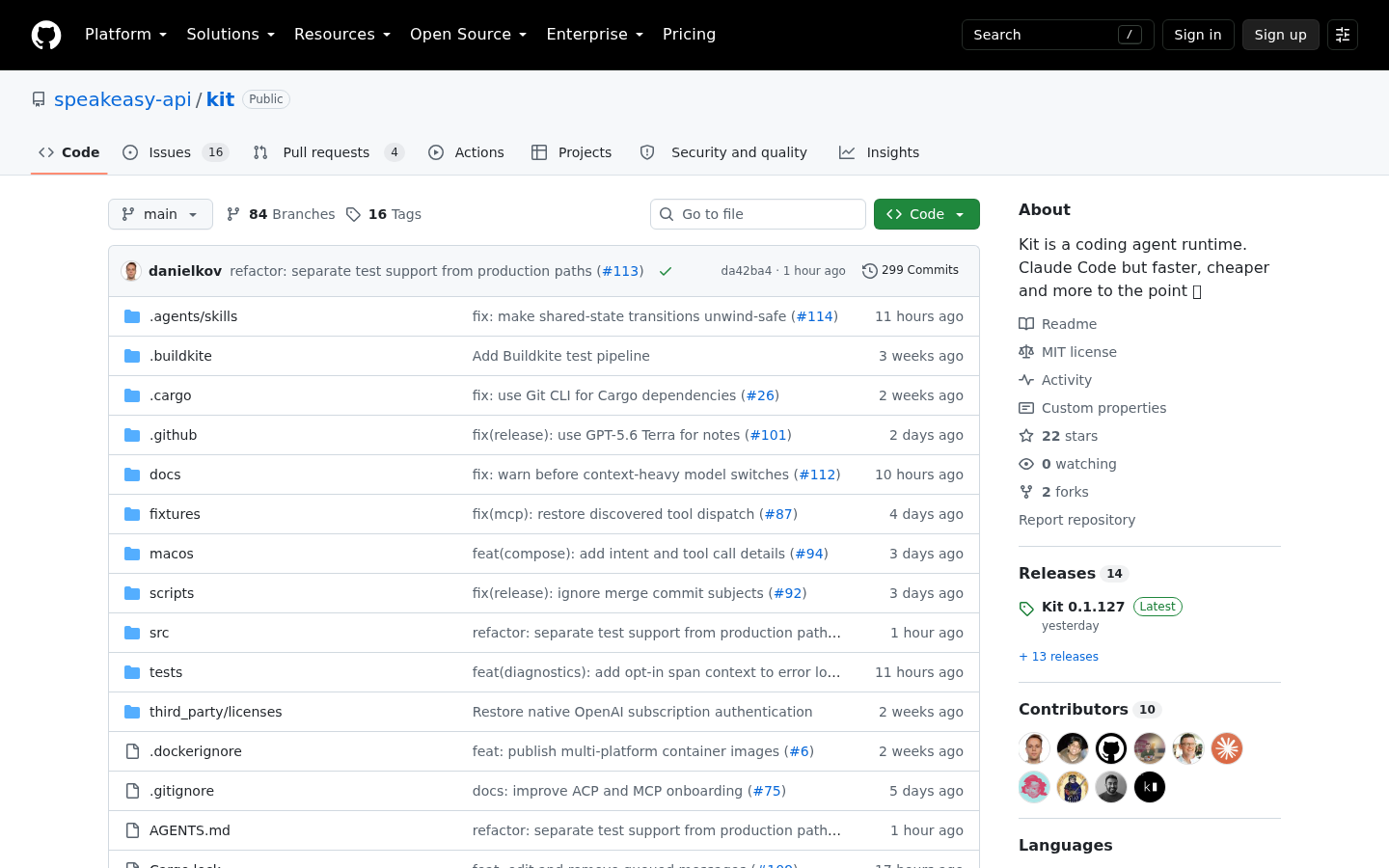Open the Security and quality tab
Screen dimensions: 1389x868
click(x=723, y=152)
